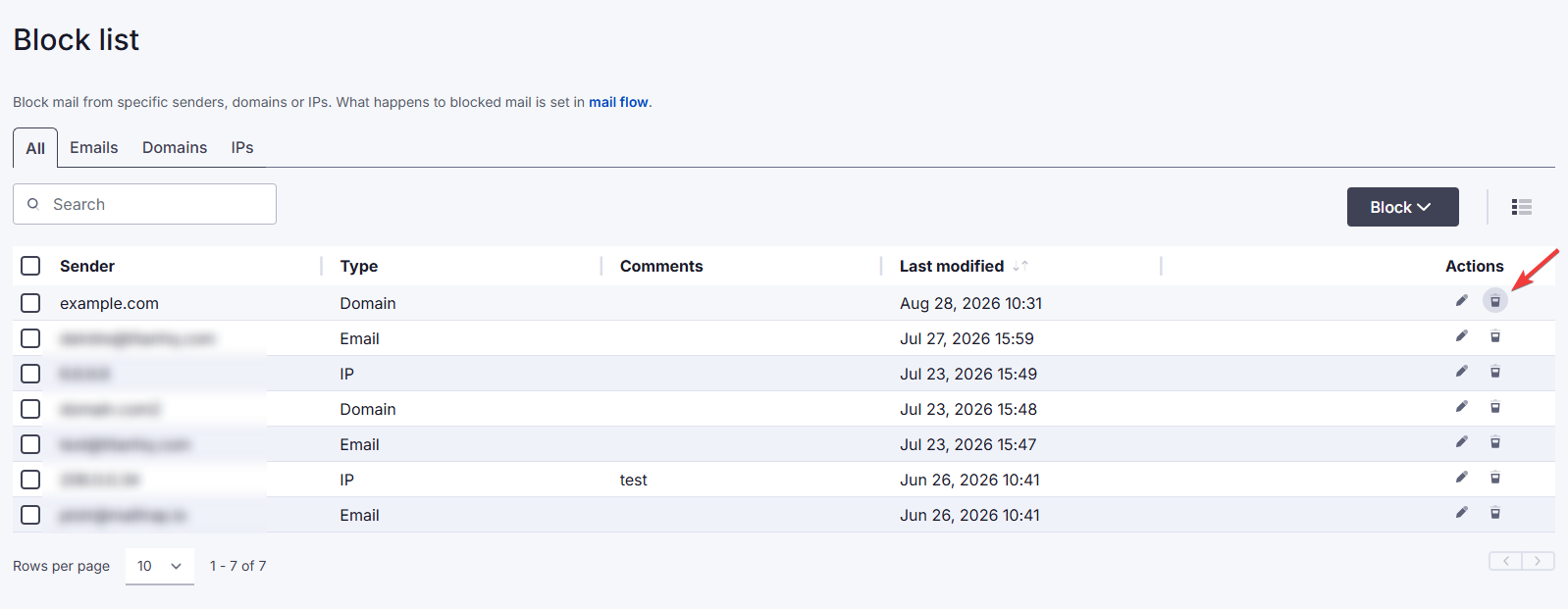Image resolution: width=1568 pixels, height=609 pixels.
Task: Check the select-all checkbox in header
Action: (x=30, y=266)
